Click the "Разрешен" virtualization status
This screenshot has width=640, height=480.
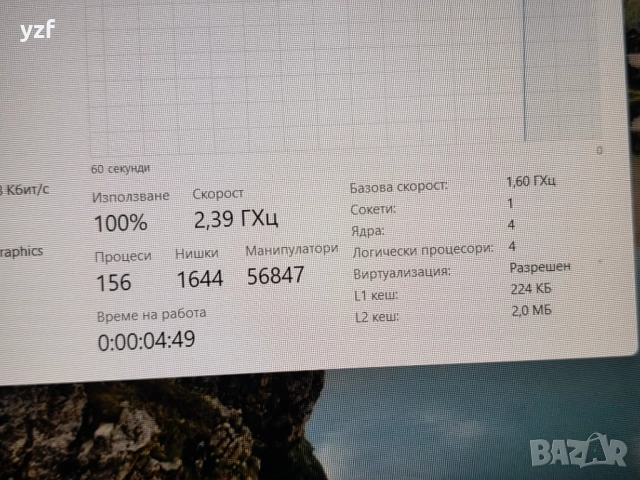click(x=540, y=267)
